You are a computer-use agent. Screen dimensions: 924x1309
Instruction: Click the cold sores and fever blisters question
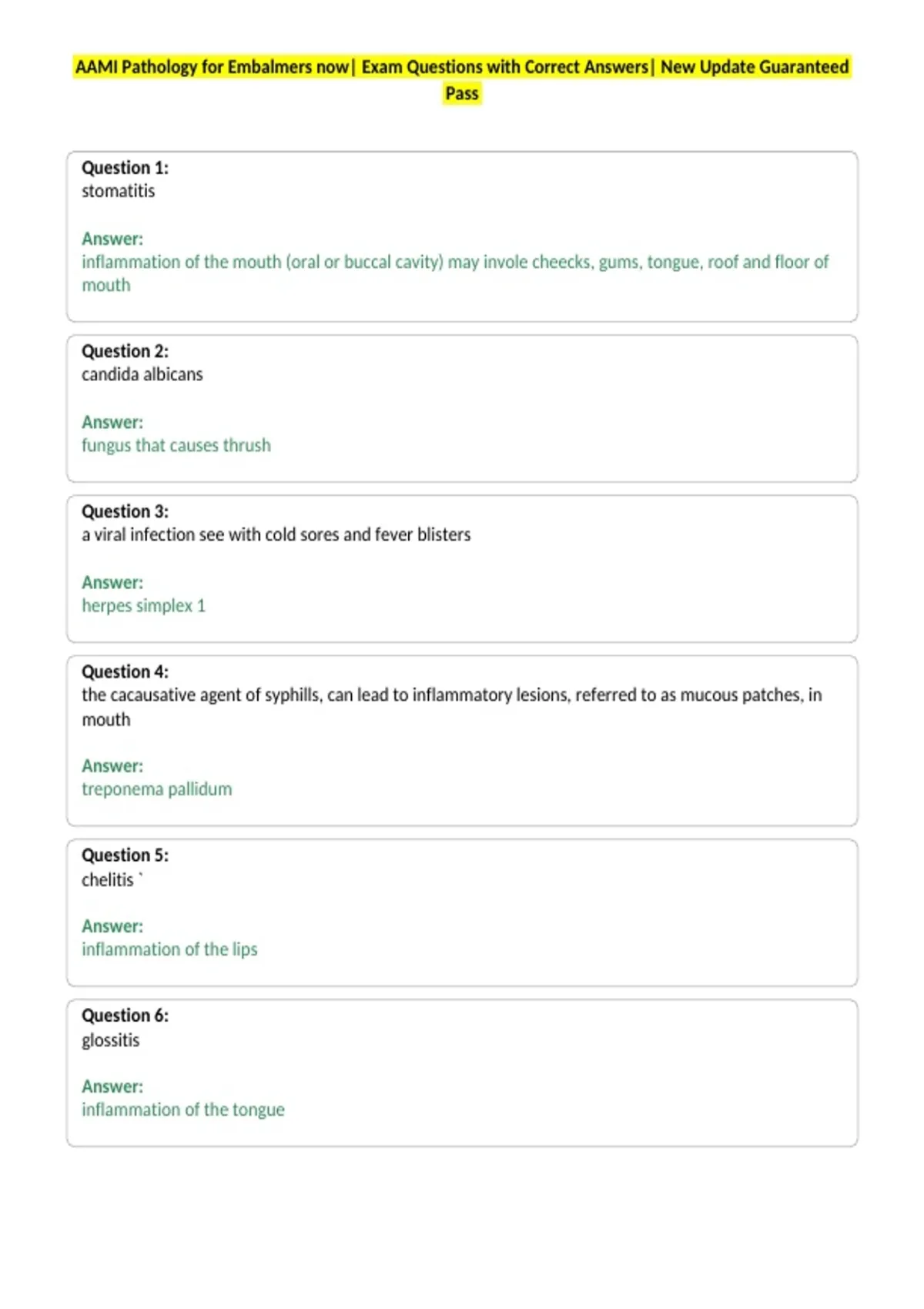pos(276,534)
